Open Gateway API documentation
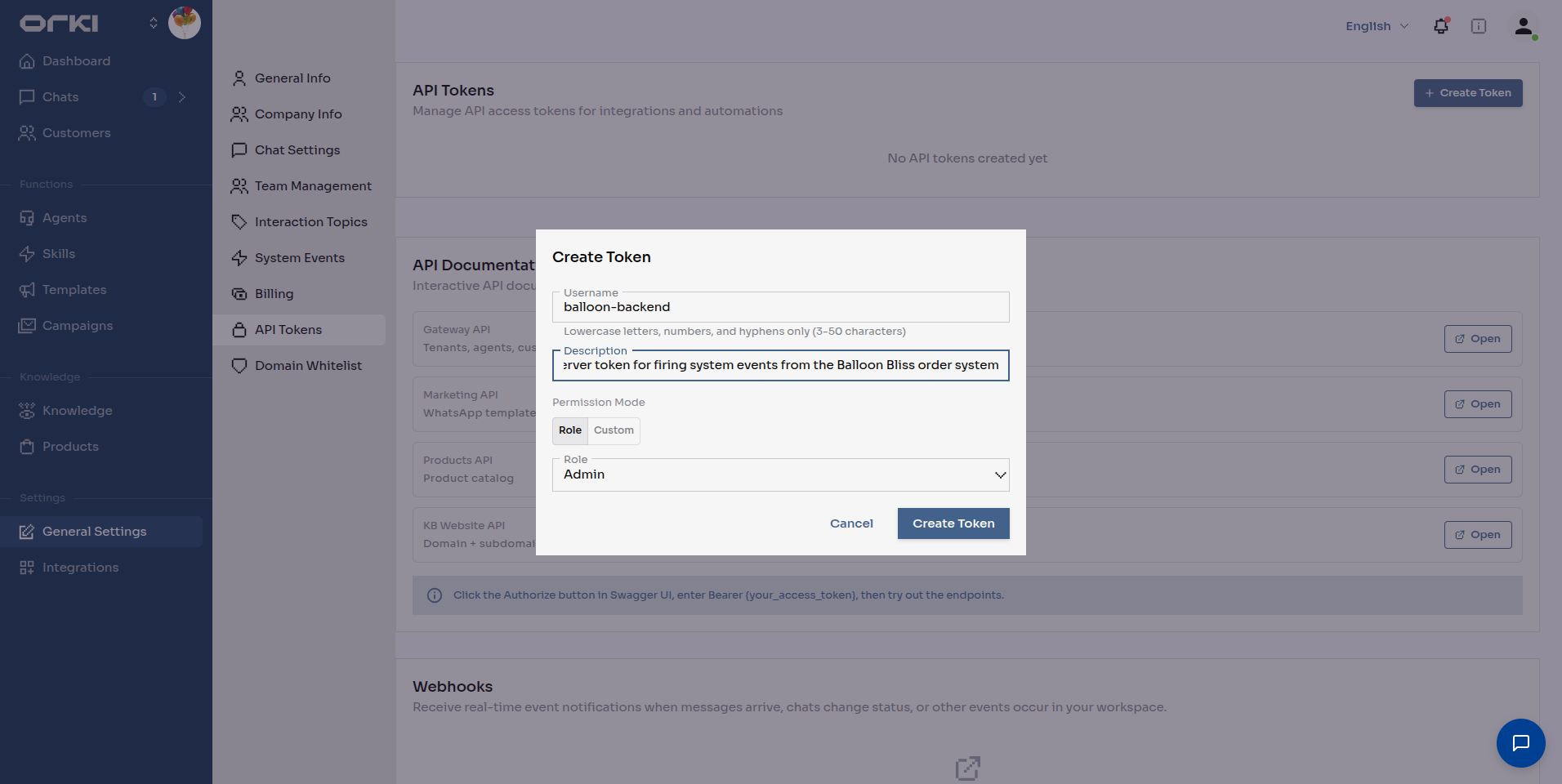This screenshot has height=784, width=1562. coord(1478,339)
